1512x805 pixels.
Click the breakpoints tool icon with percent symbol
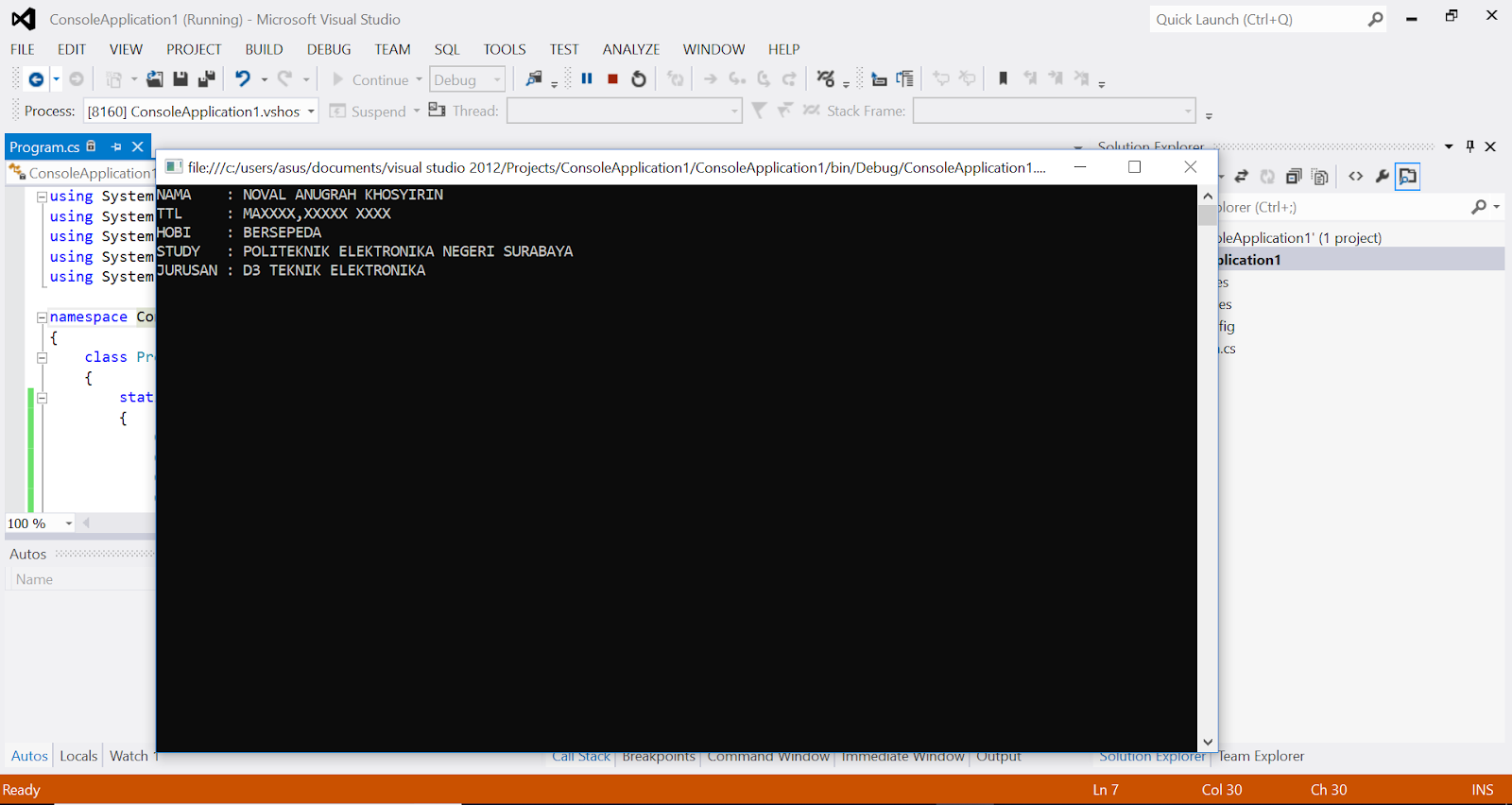[826, 79]
